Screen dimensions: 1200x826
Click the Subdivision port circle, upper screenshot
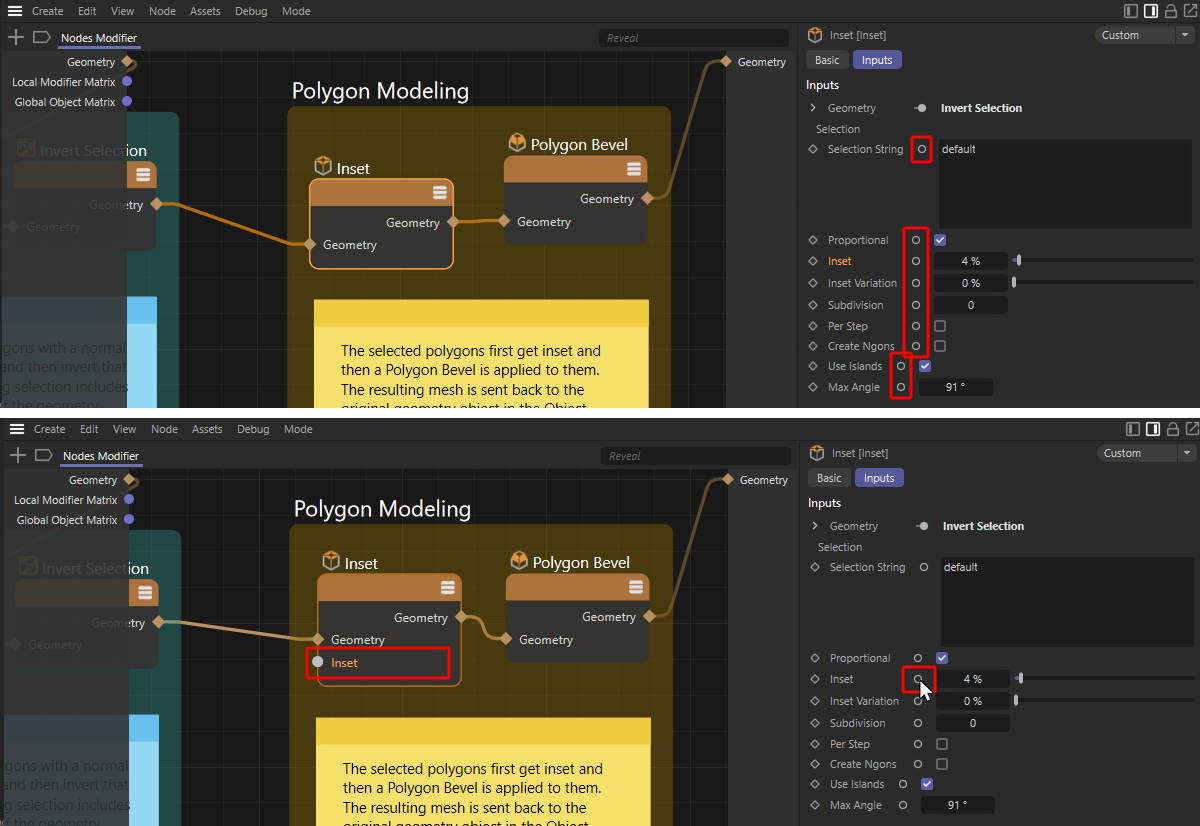coord(916,305)
